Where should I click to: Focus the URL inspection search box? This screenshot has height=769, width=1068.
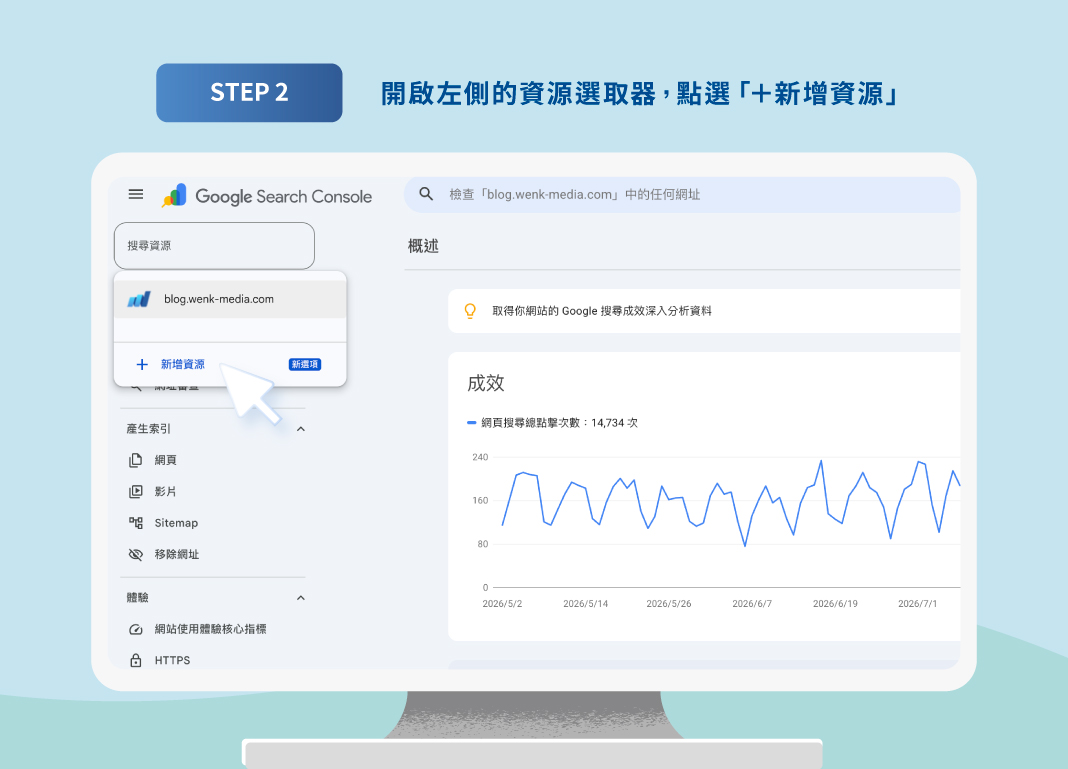[682, 195]
